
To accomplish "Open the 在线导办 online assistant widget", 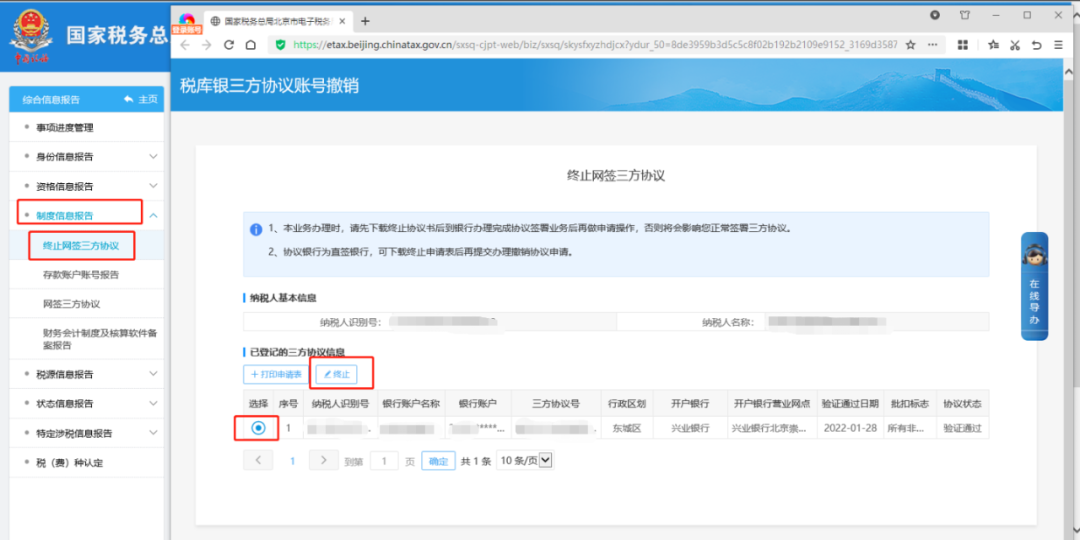I will (1034, 292).
